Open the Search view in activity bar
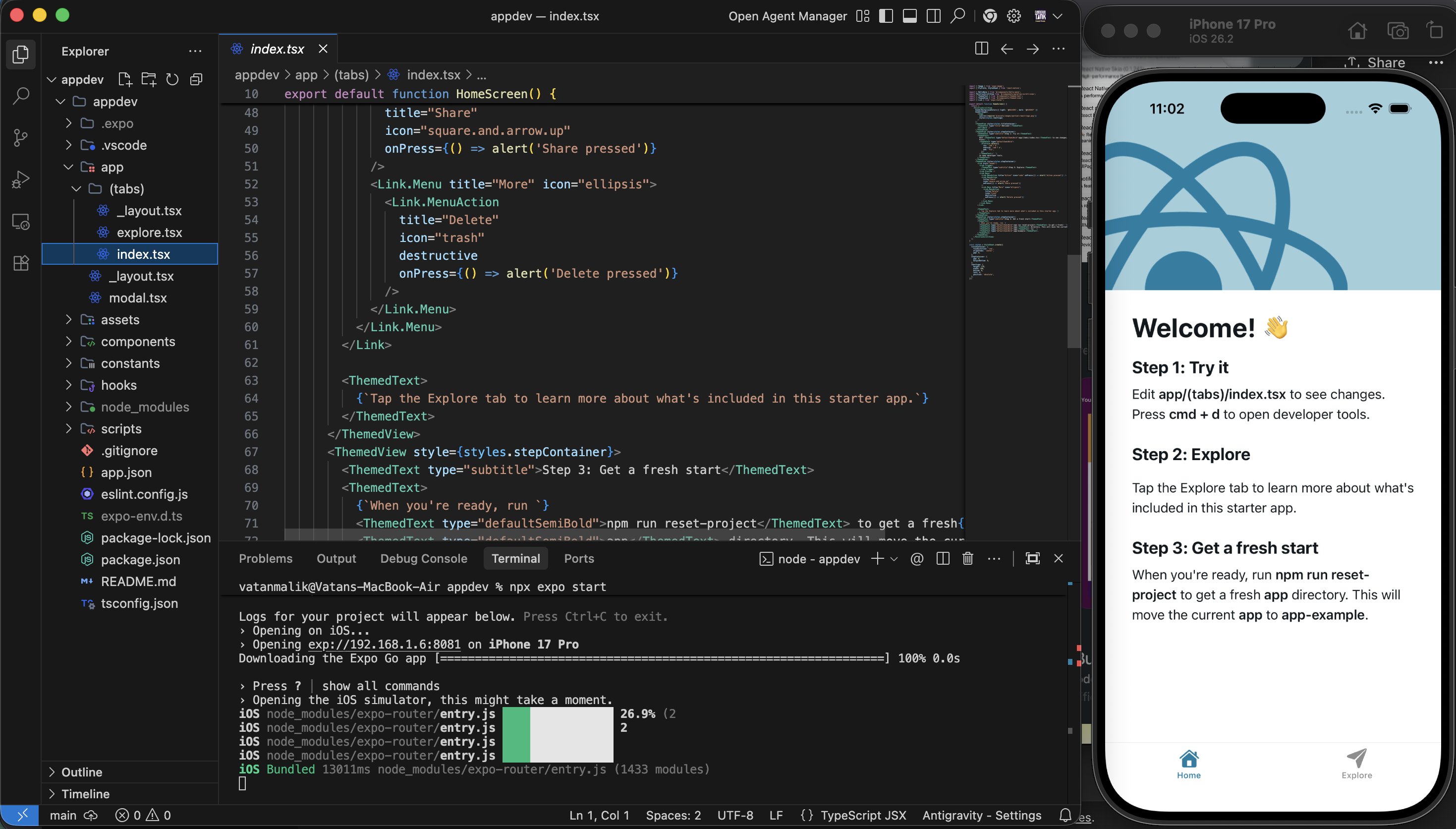Screen dimensions: 1456x829 (x=21, y=96)
